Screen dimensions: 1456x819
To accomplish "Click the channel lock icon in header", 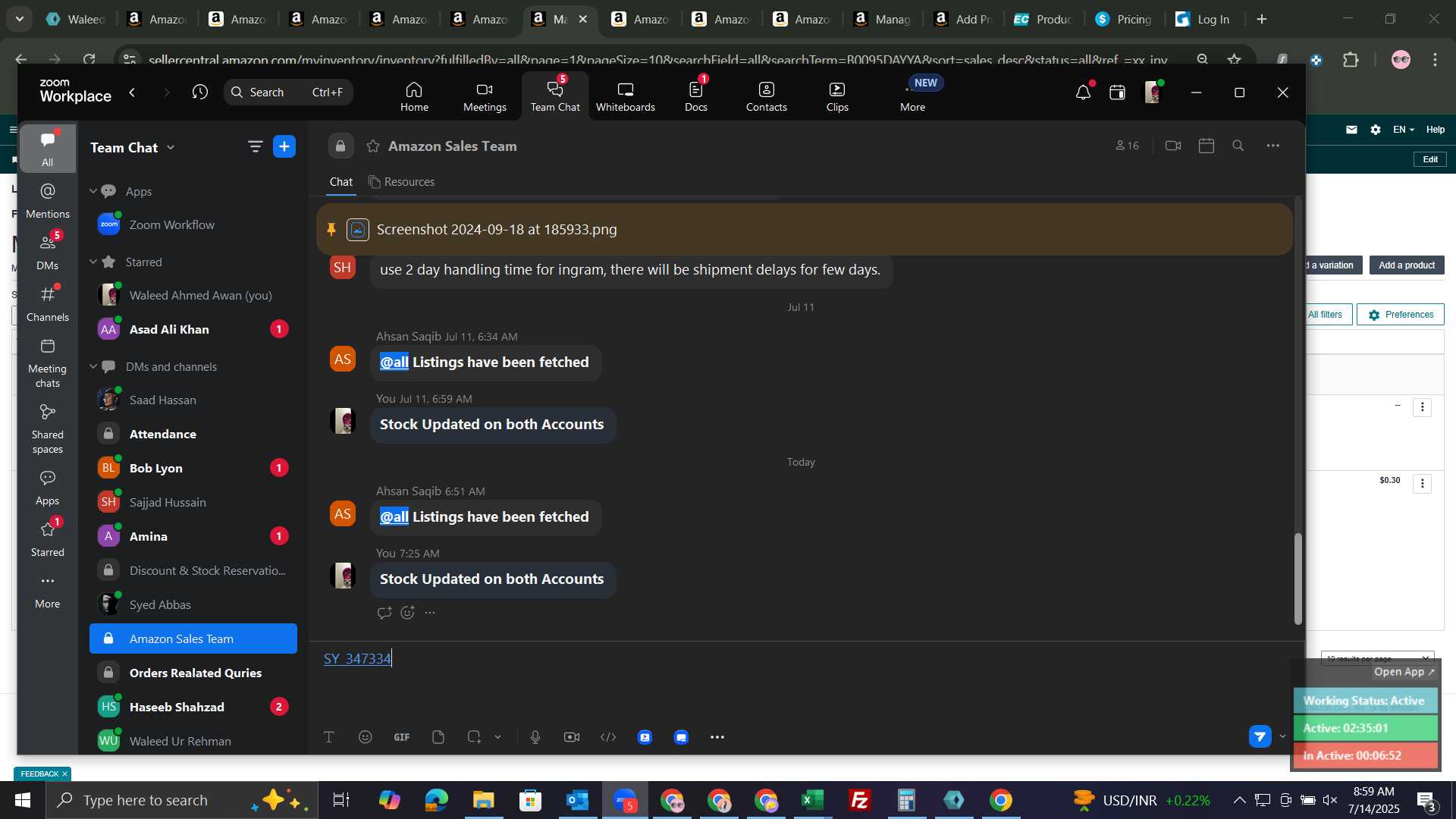I will 340,146.
